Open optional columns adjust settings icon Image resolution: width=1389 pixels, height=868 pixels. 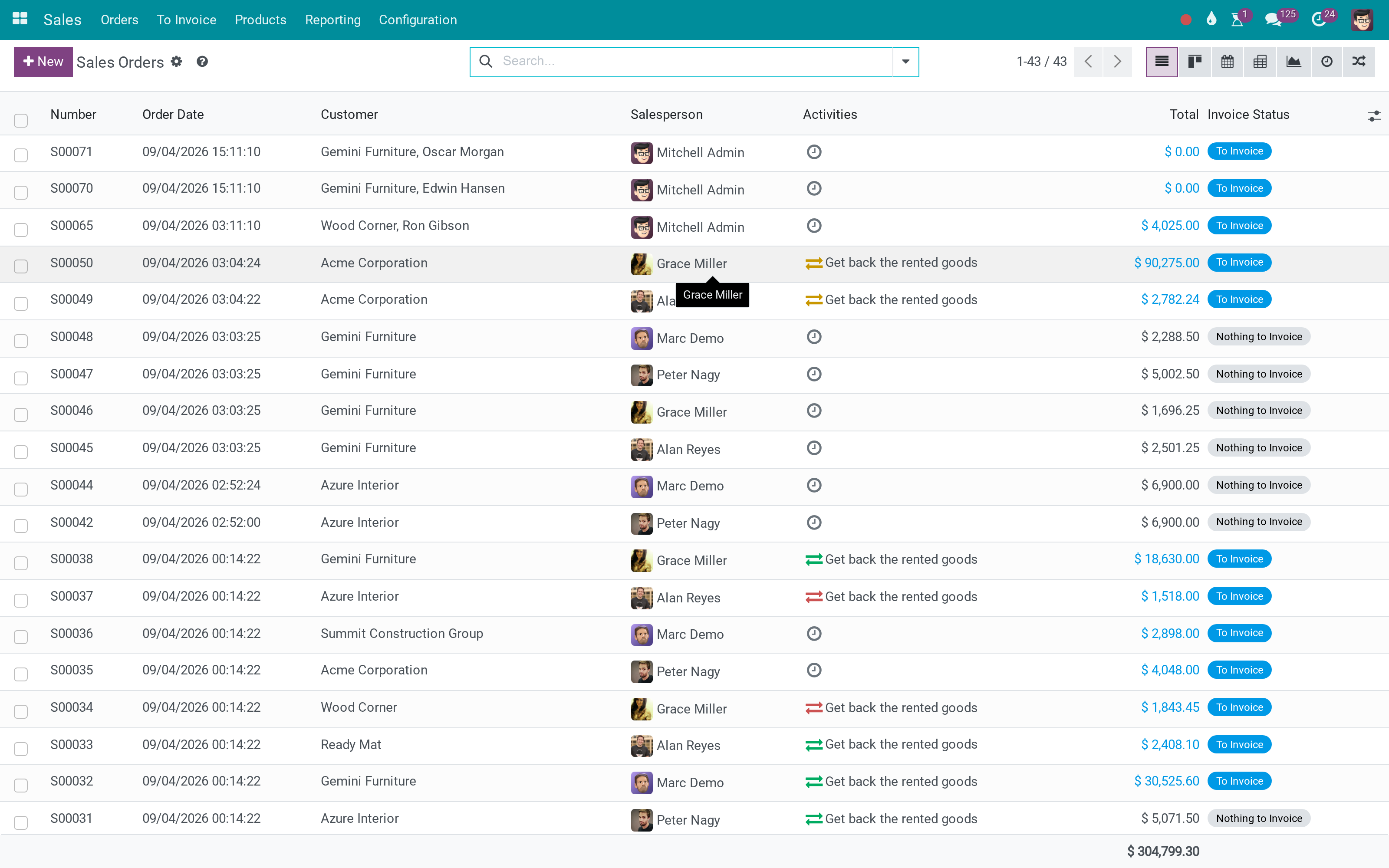click(x=1373, y=116)
